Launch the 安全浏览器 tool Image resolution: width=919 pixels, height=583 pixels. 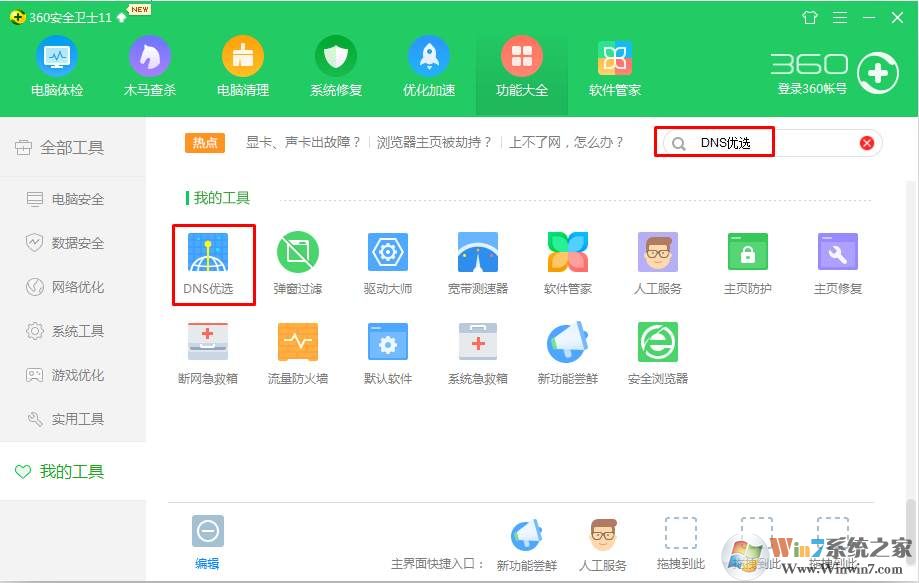click(x=658, y=353)
